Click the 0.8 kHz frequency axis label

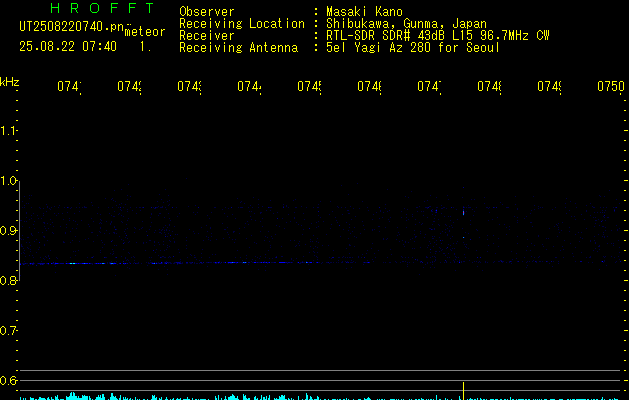[x=8, y=280]
